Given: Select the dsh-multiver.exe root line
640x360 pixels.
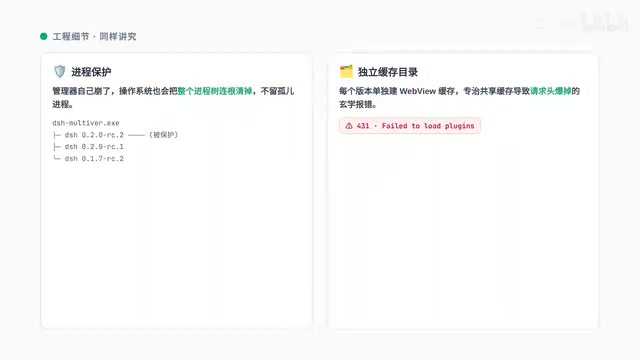Looking at the screenshot, I should [x=86, y=123].
